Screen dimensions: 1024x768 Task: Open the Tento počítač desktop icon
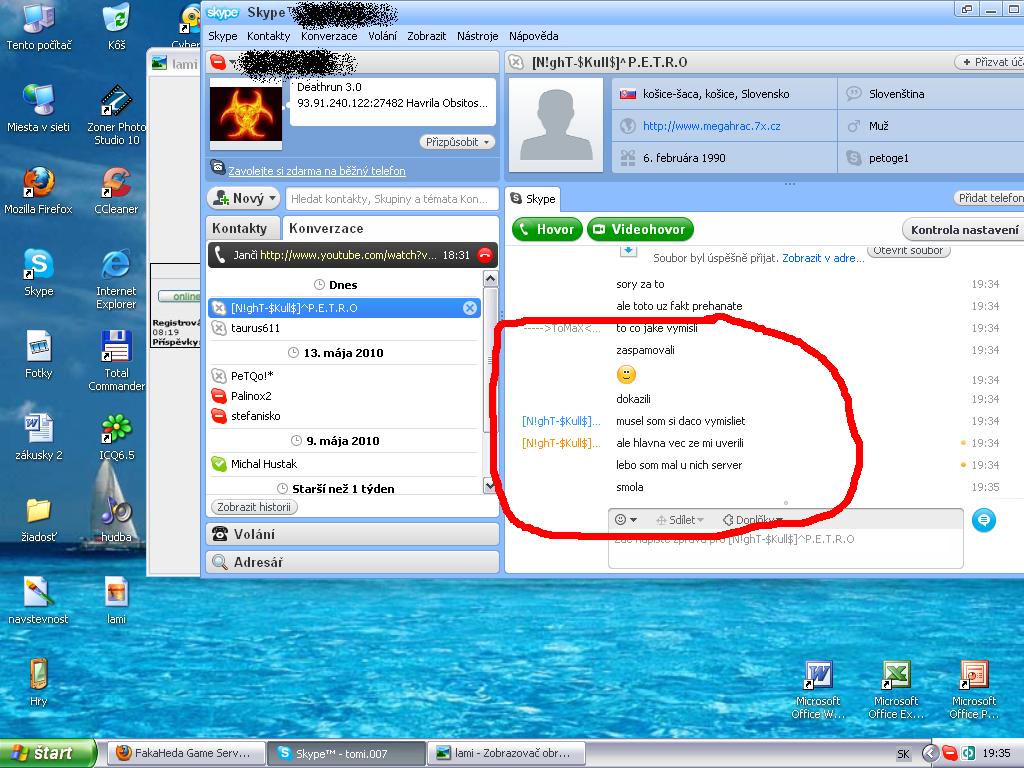pos(39,26)
